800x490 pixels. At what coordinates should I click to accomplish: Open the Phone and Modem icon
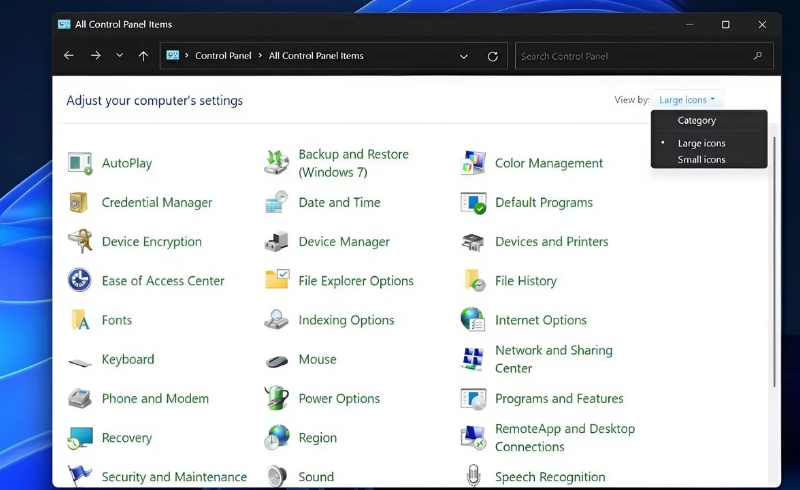[x=80, y=398]
